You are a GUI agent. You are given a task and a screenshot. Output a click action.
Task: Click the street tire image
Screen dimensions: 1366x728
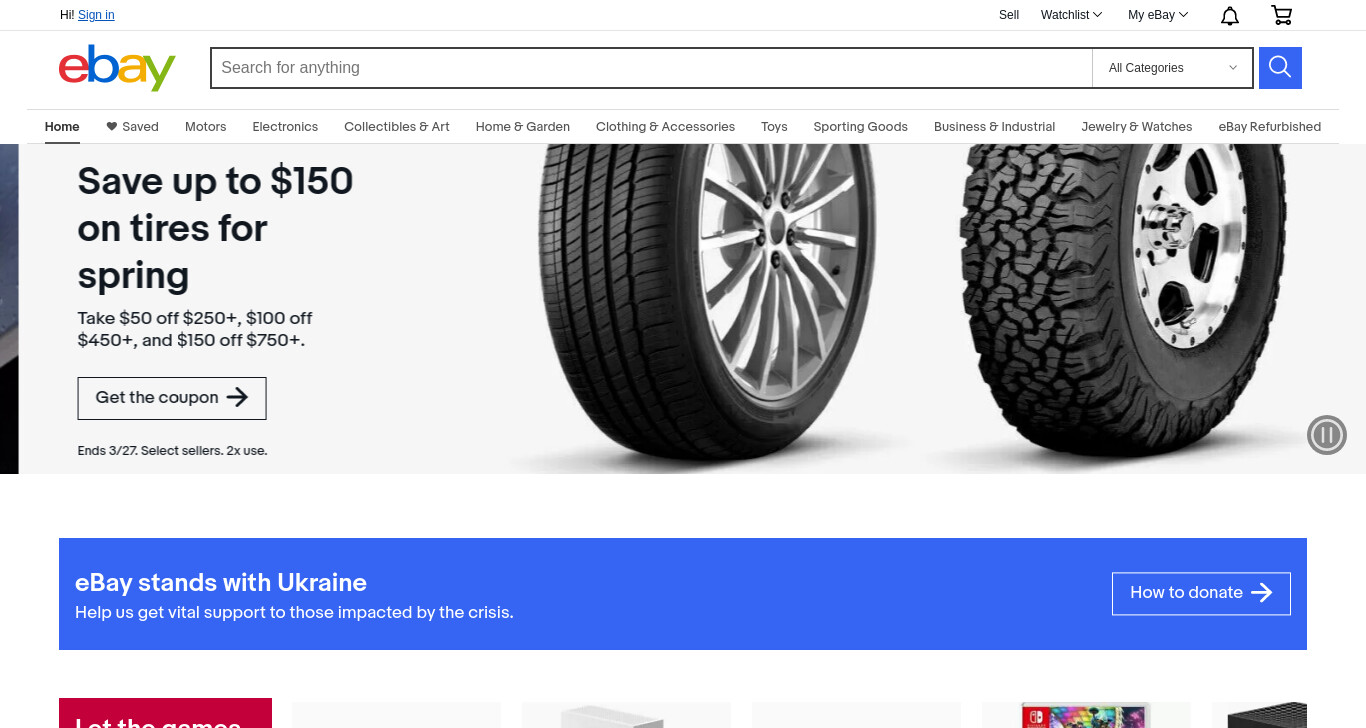click(x=705, y=305)
